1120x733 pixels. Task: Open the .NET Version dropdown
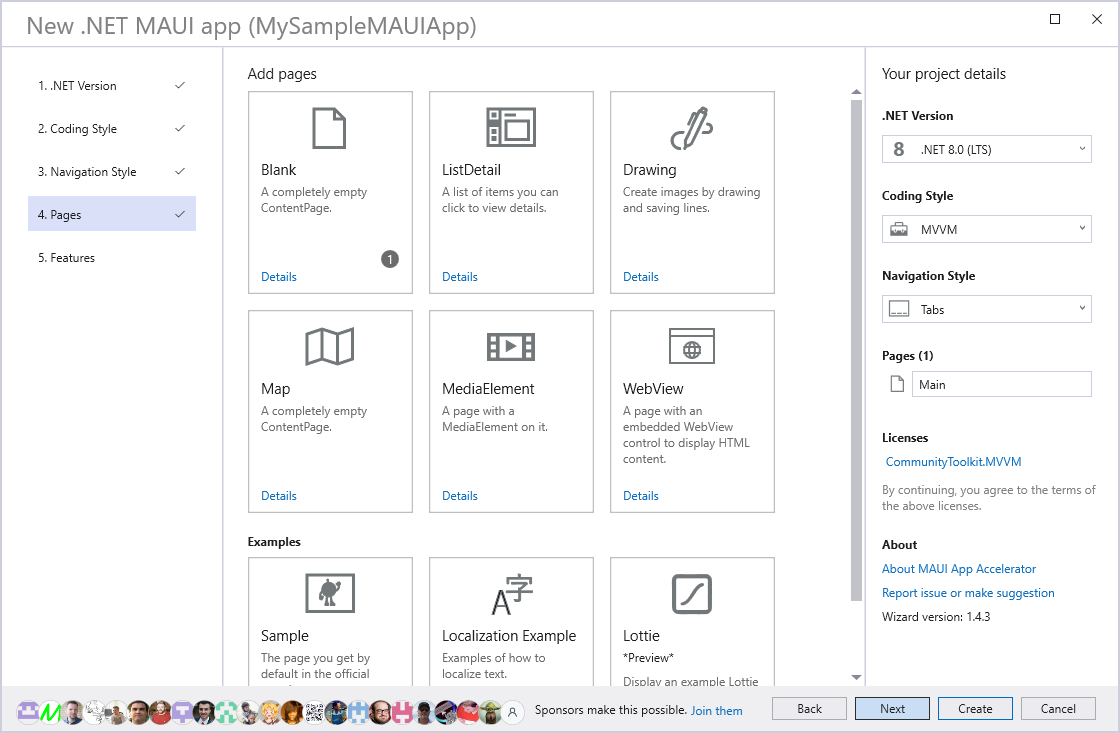986,150
